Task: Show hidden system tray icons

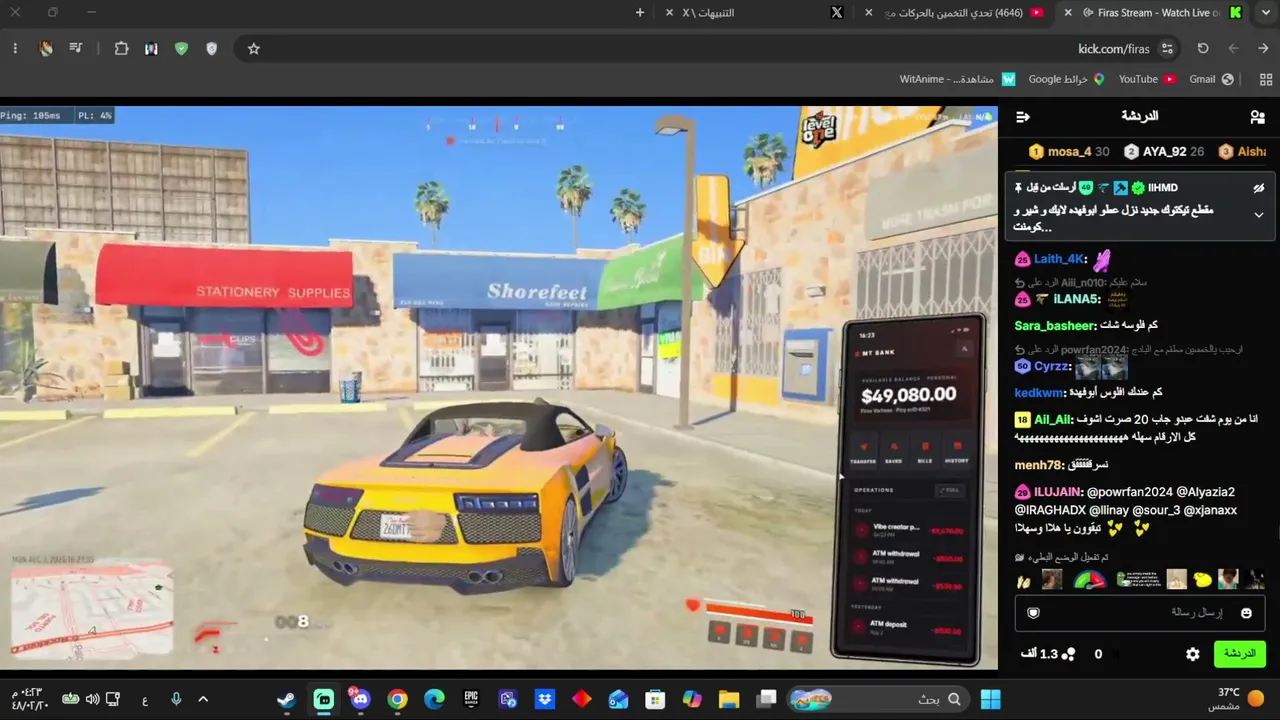Action: pos(203,699)
